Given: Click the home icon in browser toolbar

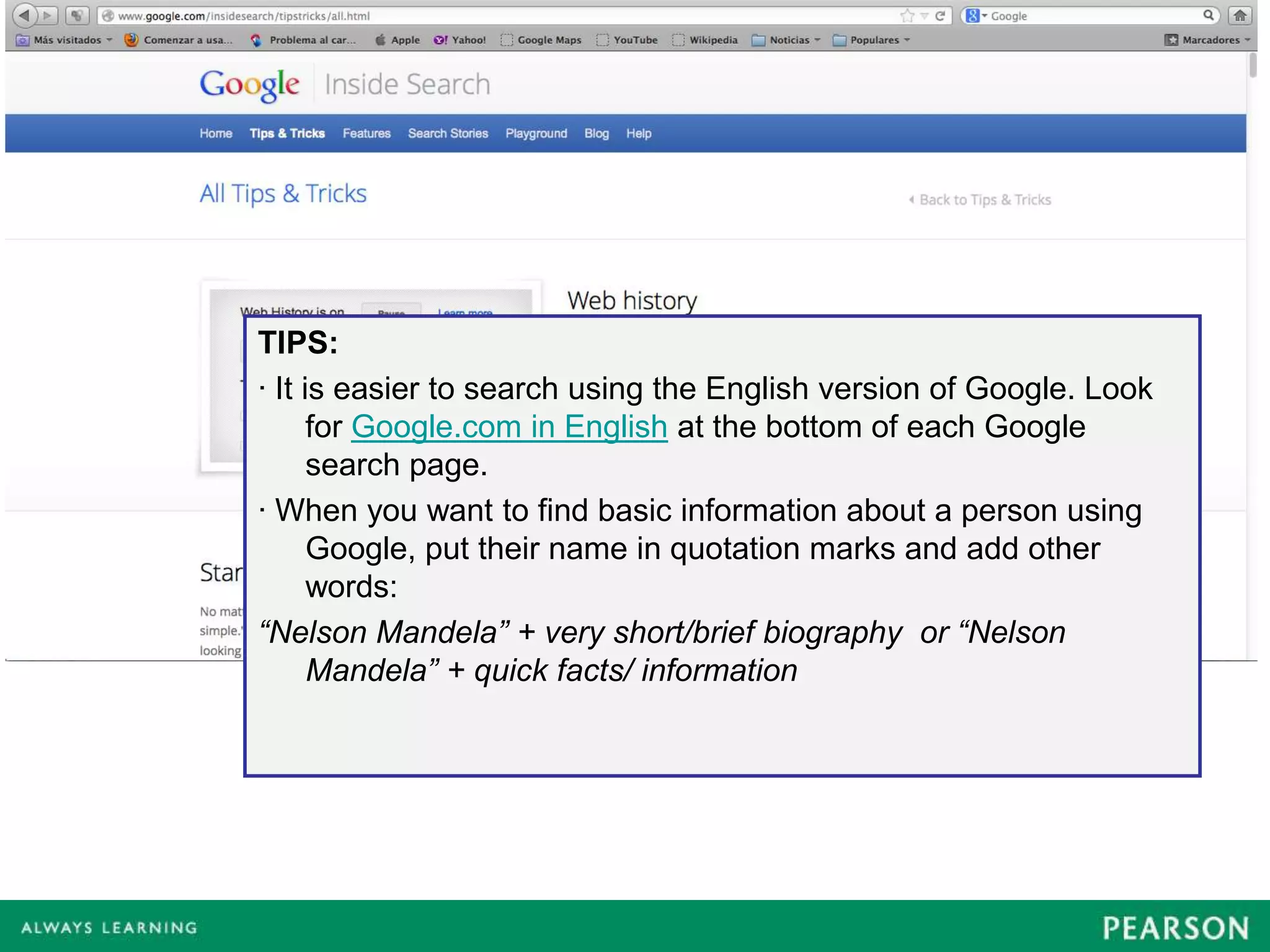Looking at the screenshot, I should 1240,15.
